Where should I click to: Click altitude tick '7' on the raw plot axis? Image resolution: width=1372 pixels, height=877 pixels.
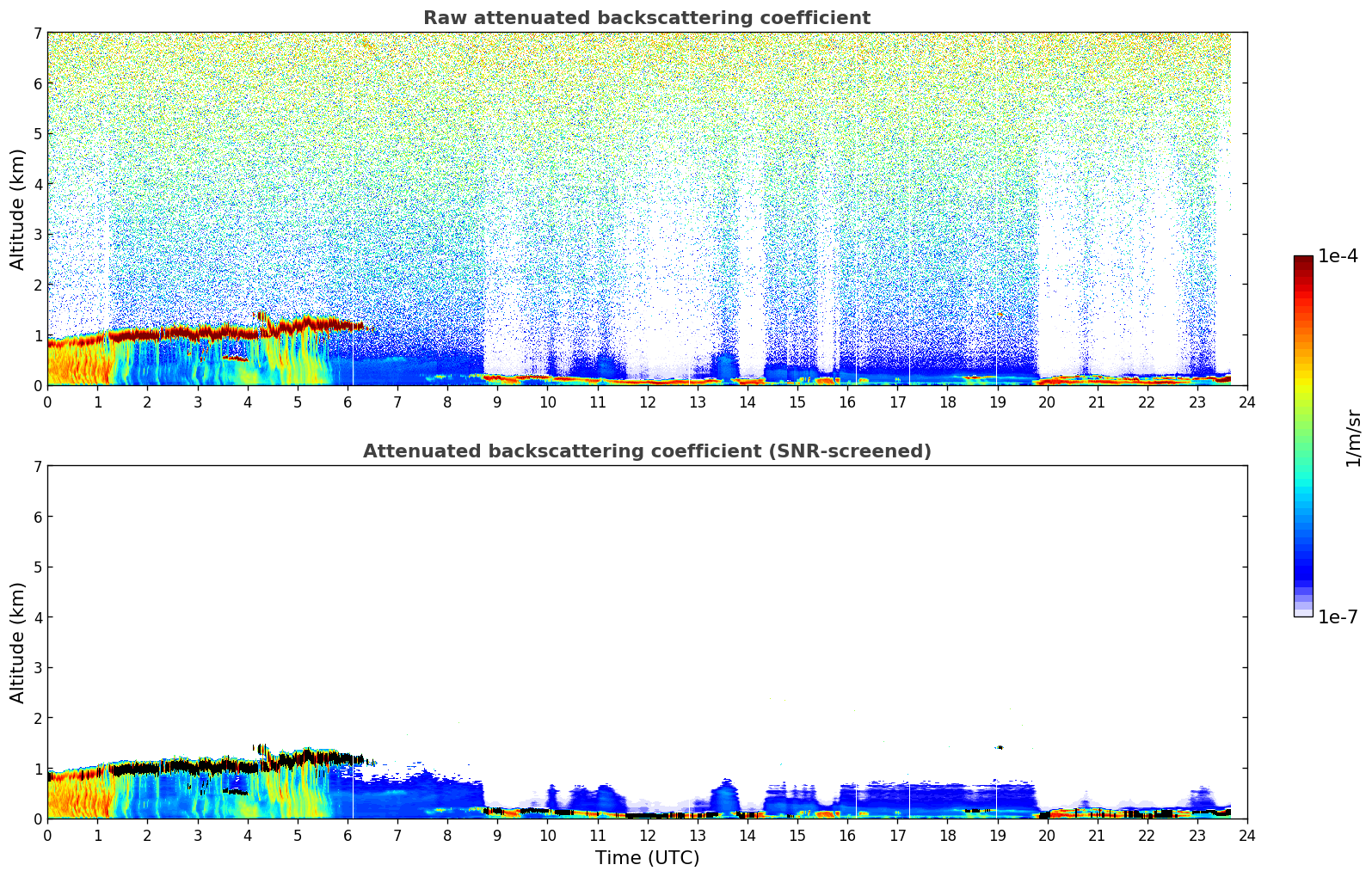click(x=37, y=34)
